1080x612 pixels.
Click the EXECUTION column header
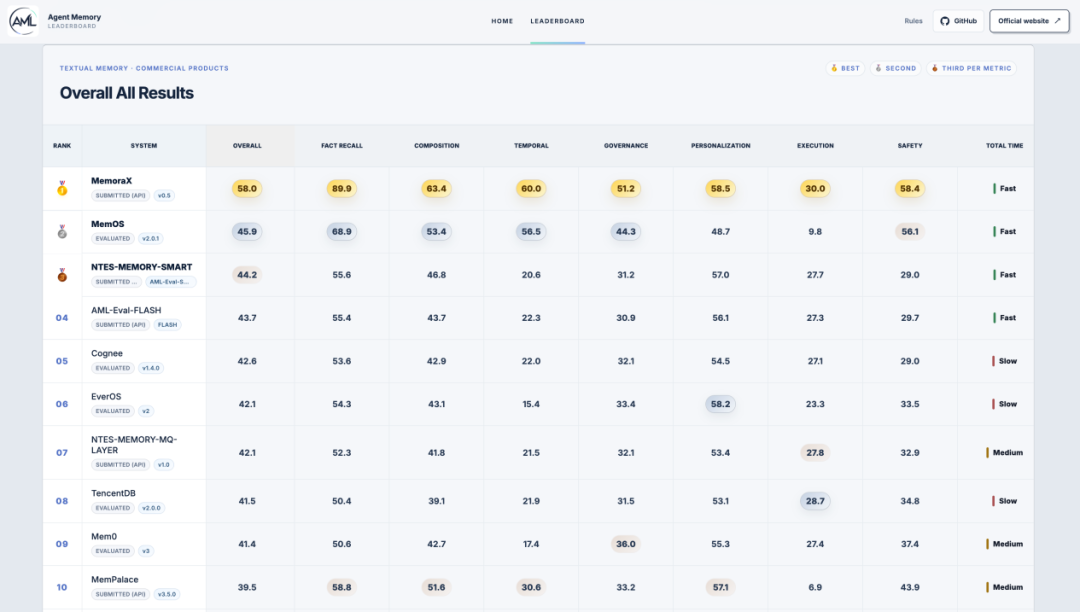pos(816,146)
